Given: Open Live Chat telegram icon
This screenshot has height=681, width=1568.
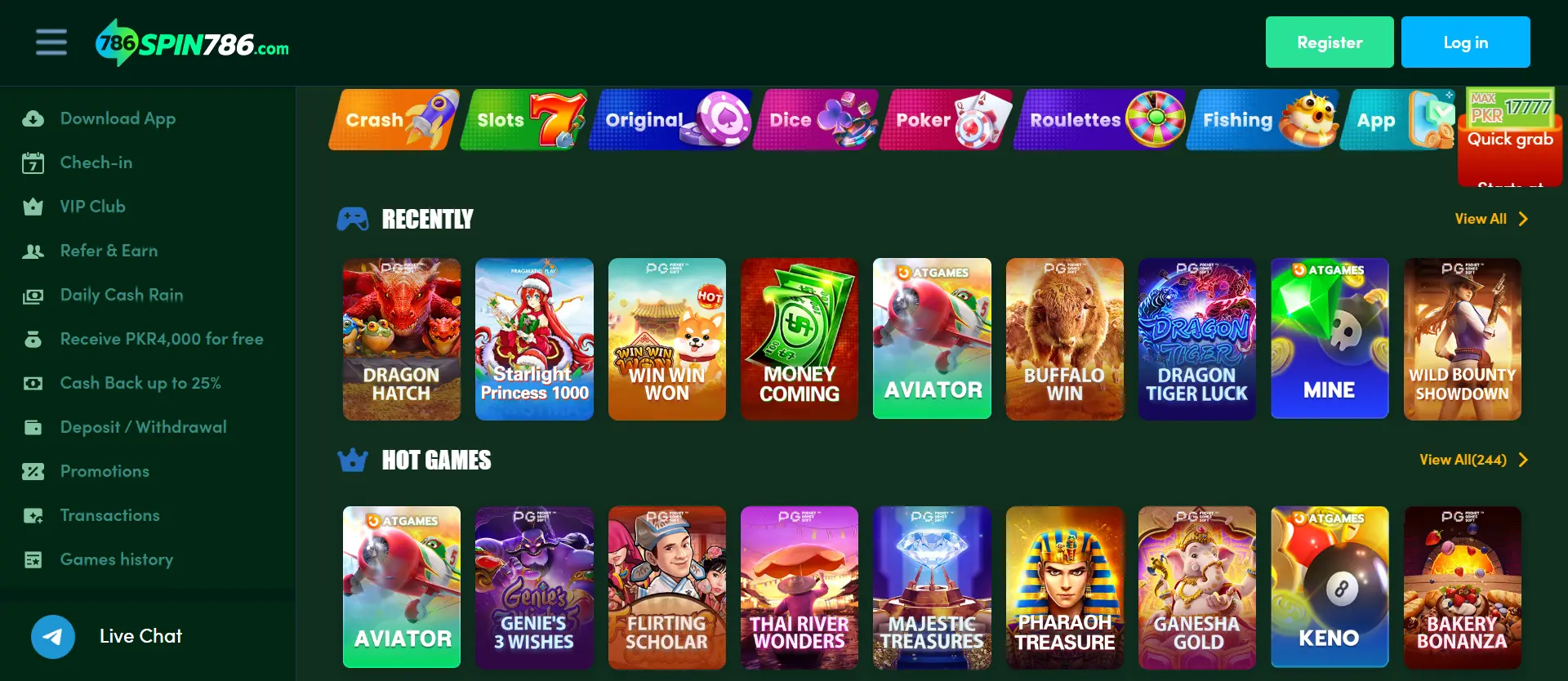Looking at the screenshot, I should click(x=53, y=637).
